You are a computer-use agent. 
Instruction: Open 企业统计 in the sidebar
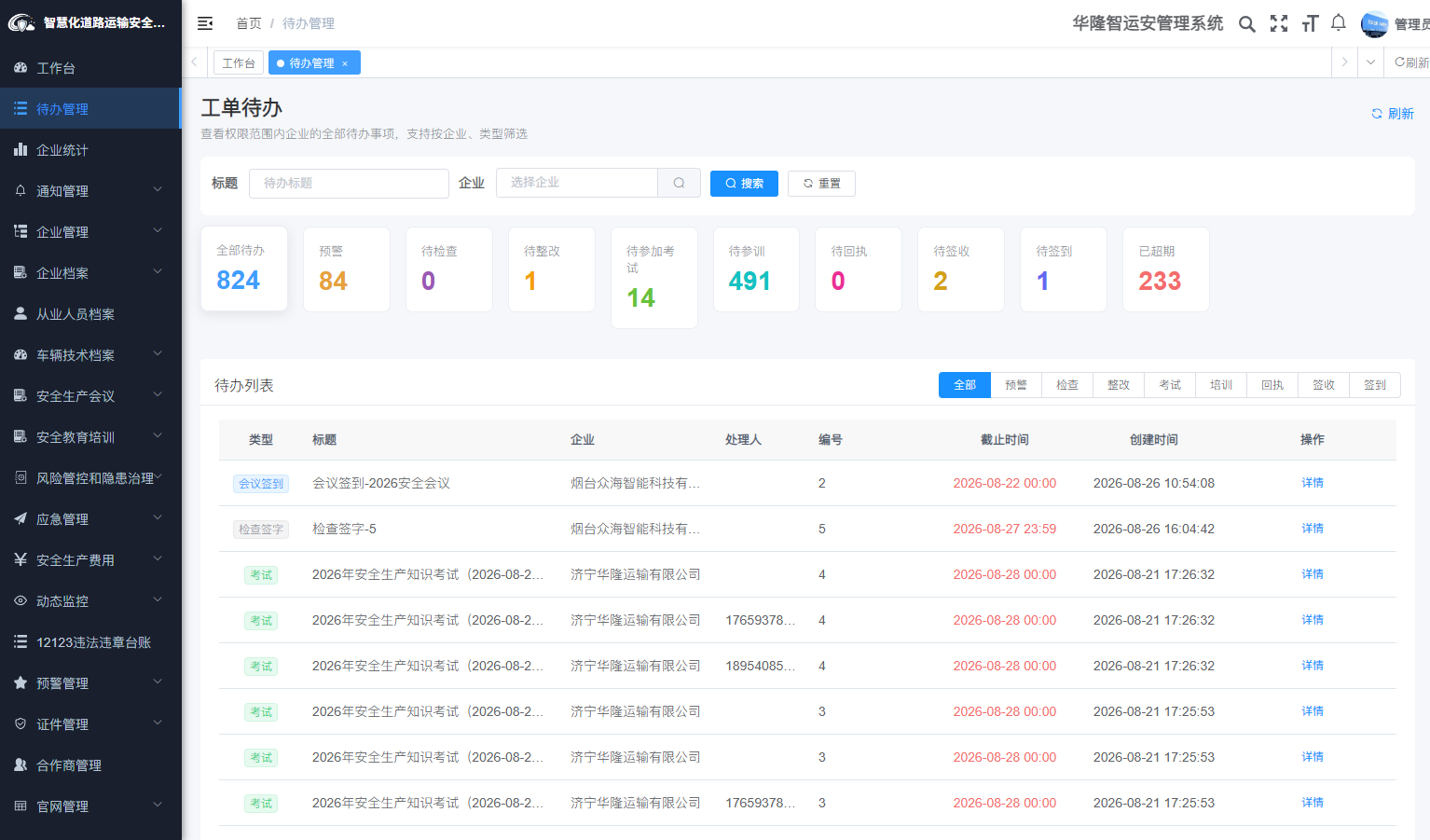click(x=90, y=150)
